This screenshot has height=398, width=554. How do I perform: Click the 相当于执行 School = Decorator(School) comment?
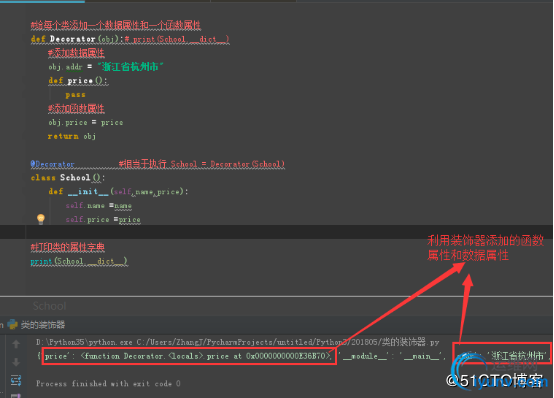202,164
